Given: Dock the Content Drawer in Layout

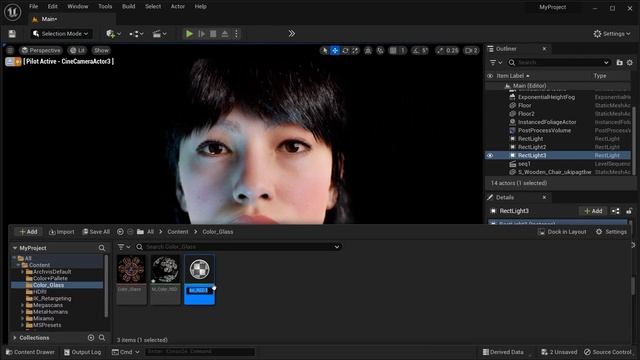Looking at the screenshot, I should pyautogui.click(x=562, y=232).
